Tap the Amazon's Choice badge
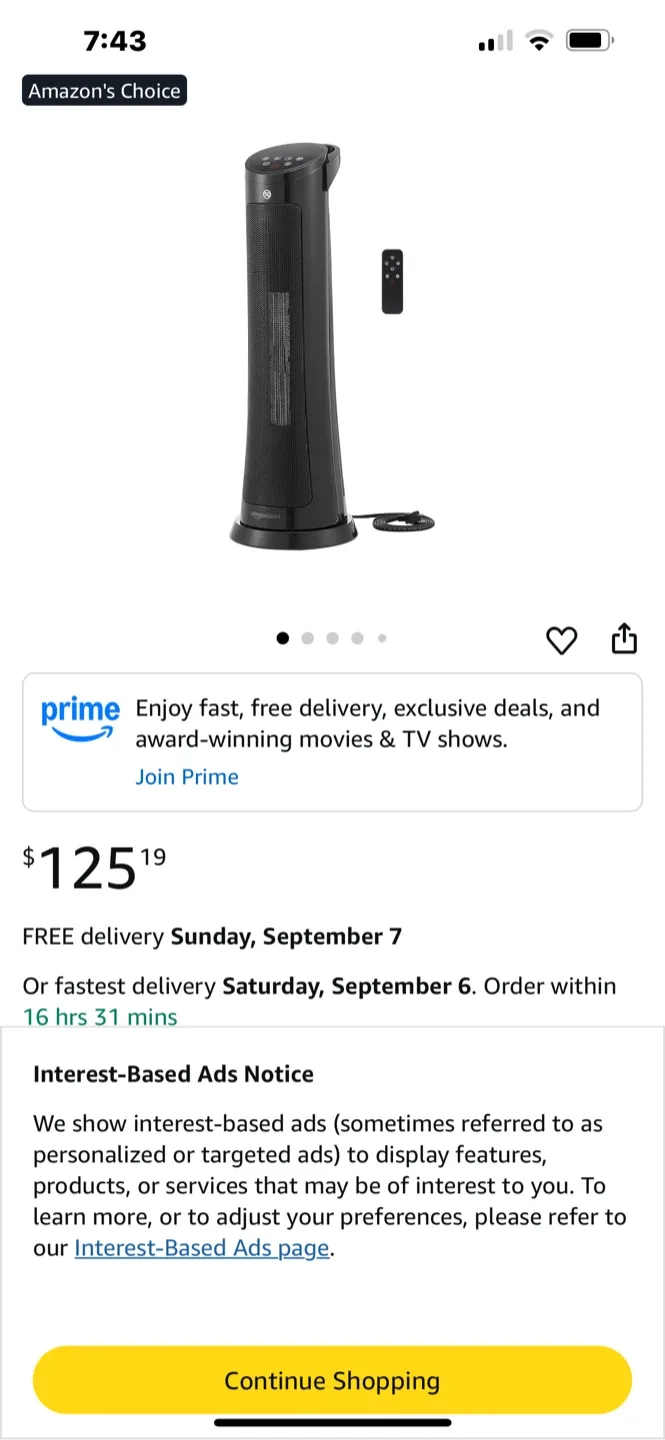665x1440 pixels. tap(105, 91)
